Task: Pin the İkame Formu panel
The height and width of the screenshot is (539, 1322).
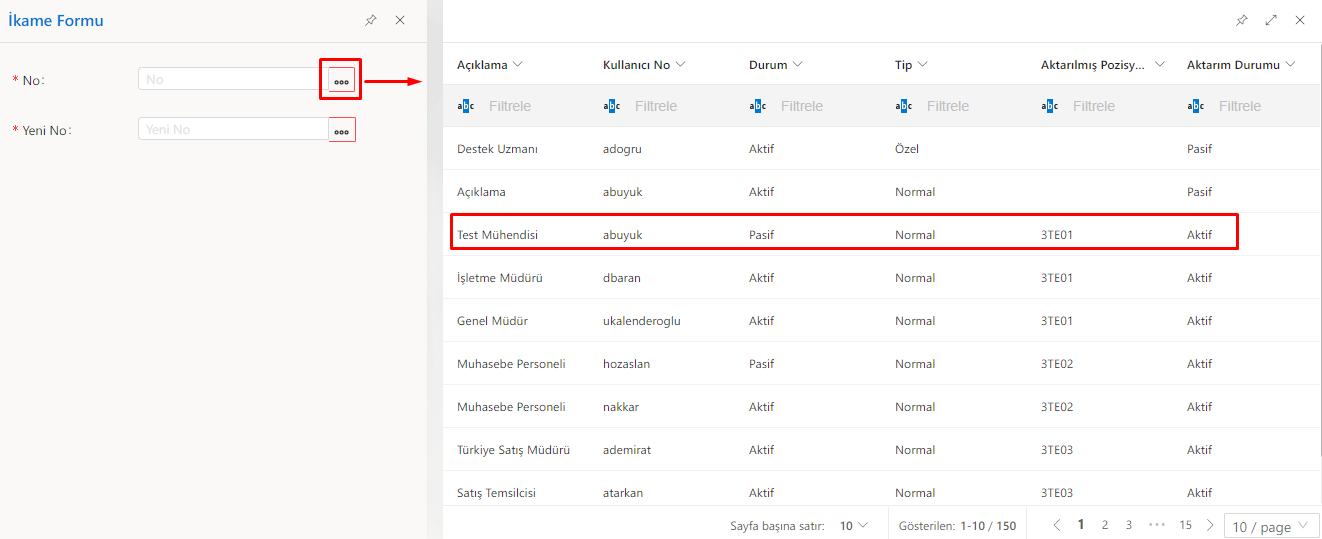Action: pos(371,20)
